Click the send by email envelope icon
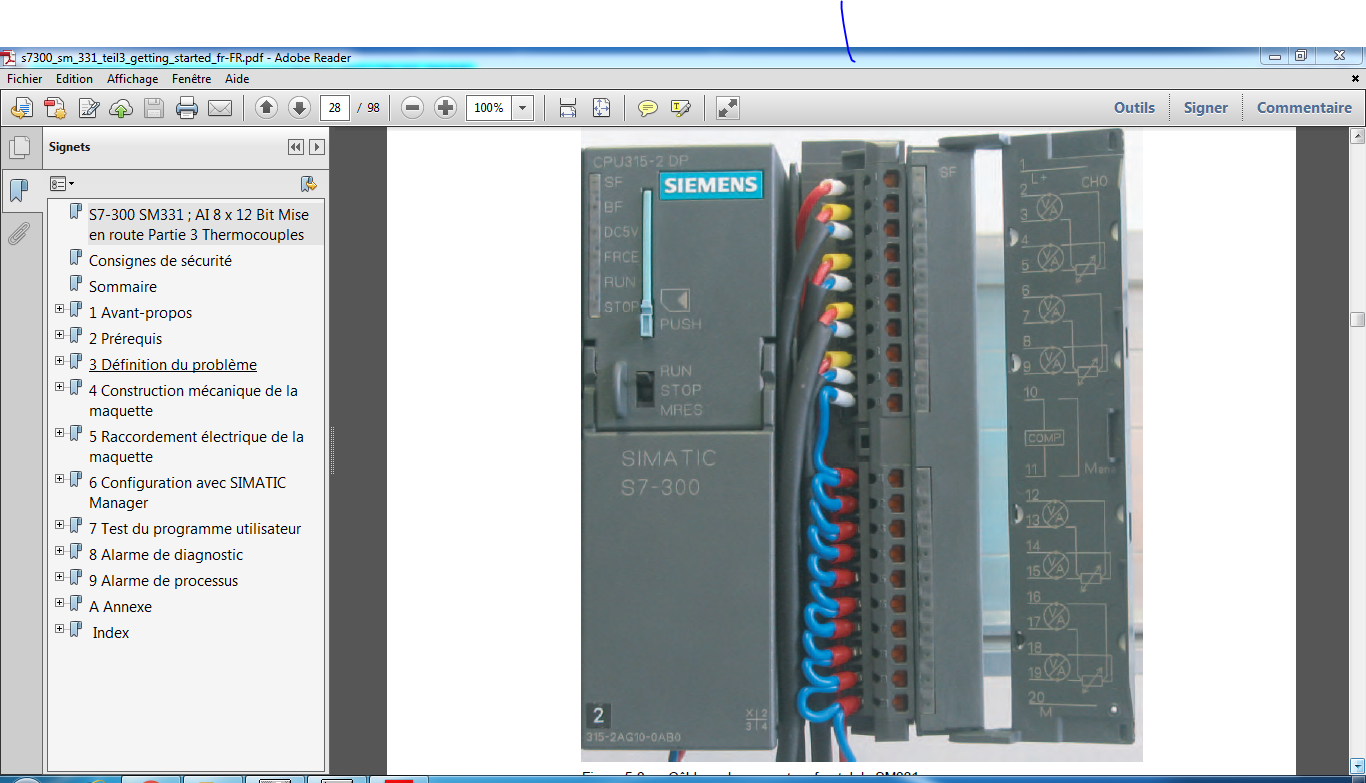 point(220,108)
